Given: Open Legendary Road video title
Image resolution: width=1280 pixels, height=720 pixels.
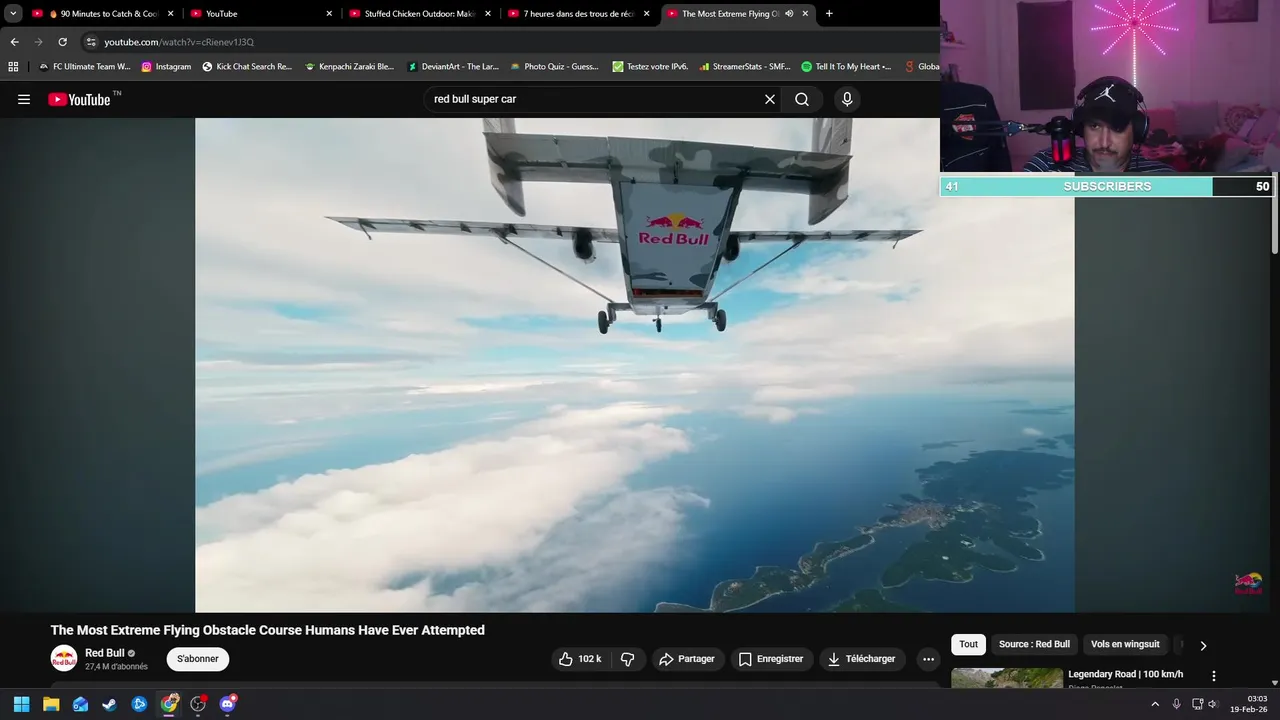Looking at the screenshot, I should [x=1125, y=674].
